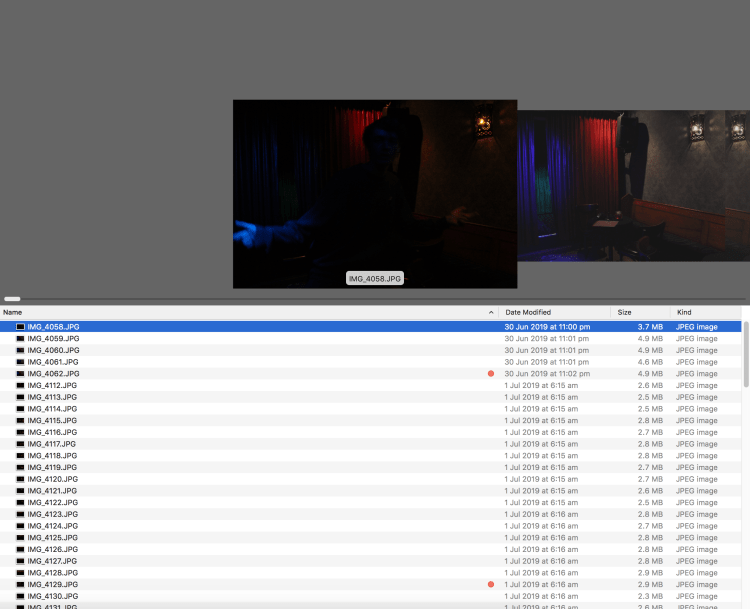This screenshot has width=750, height=609.
Task: Click the red tag dot on IMG_4129.JPG
Action: coord(491,584)
